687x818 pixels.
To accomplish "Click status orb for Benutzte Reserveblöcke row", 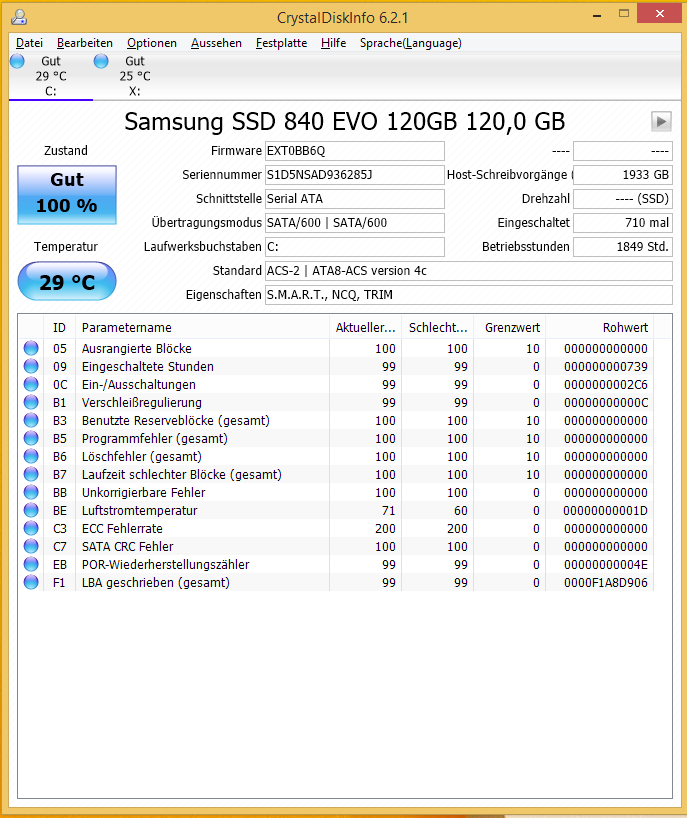I will (x=31, y=420).
